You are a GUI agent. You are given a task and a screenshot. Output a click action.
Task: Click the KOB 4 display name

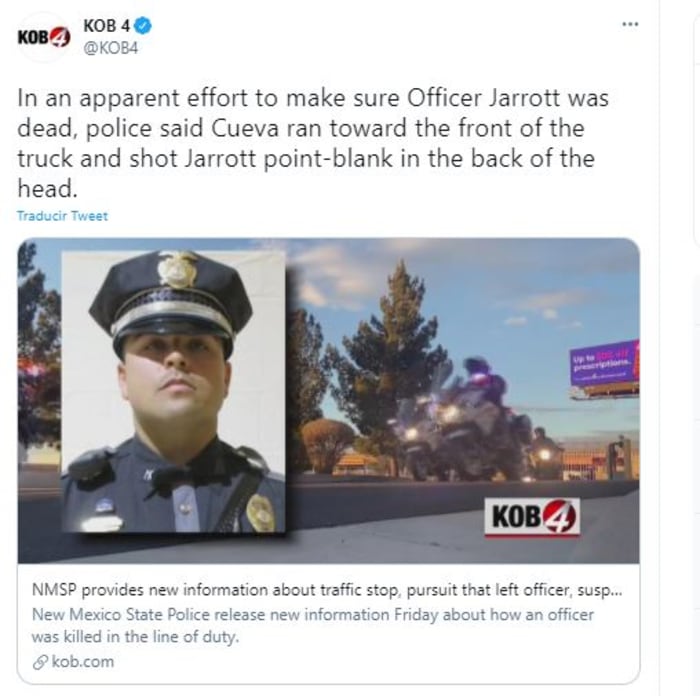tap(106, 26)
